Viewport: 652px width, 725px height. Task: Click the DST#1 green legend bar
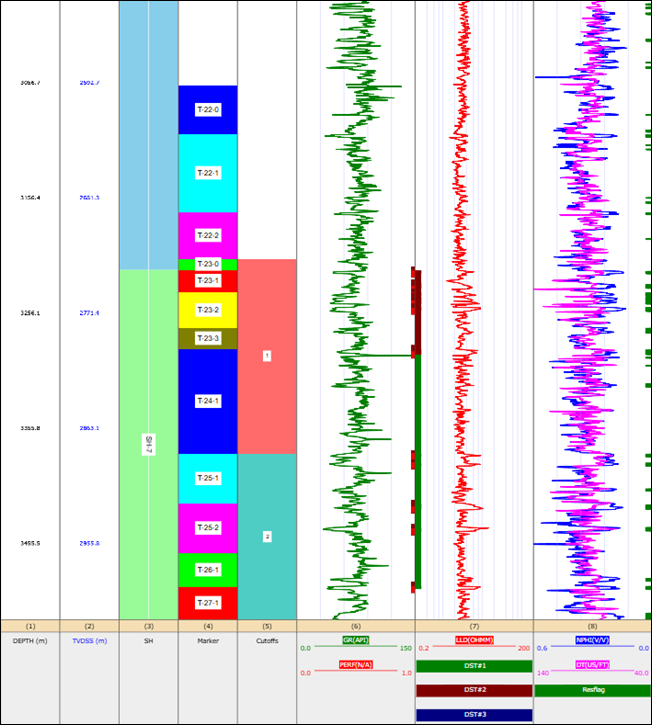pos(474,665)
